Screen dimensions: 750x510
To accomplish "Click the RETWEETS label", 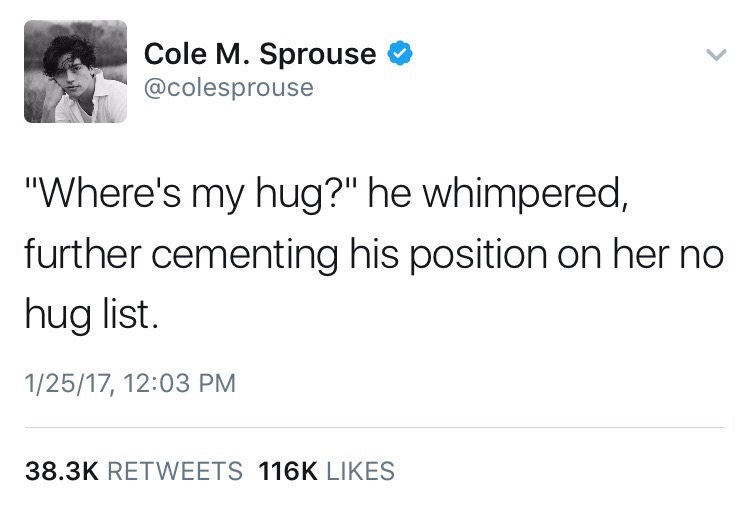I will coord(174,470).
